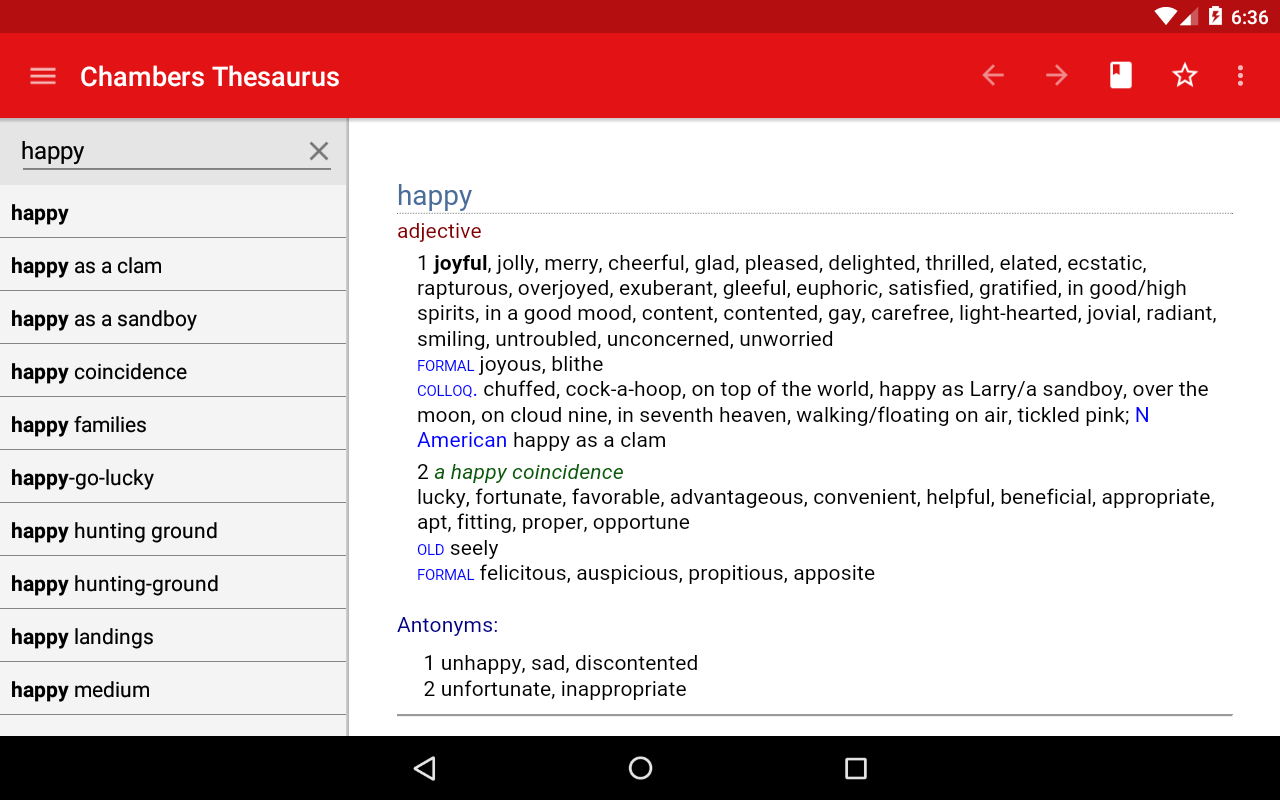This screenshot has width=1280, height=800.
Task: Open the overflow menu with three dots
Action: tap(1240, 75)
